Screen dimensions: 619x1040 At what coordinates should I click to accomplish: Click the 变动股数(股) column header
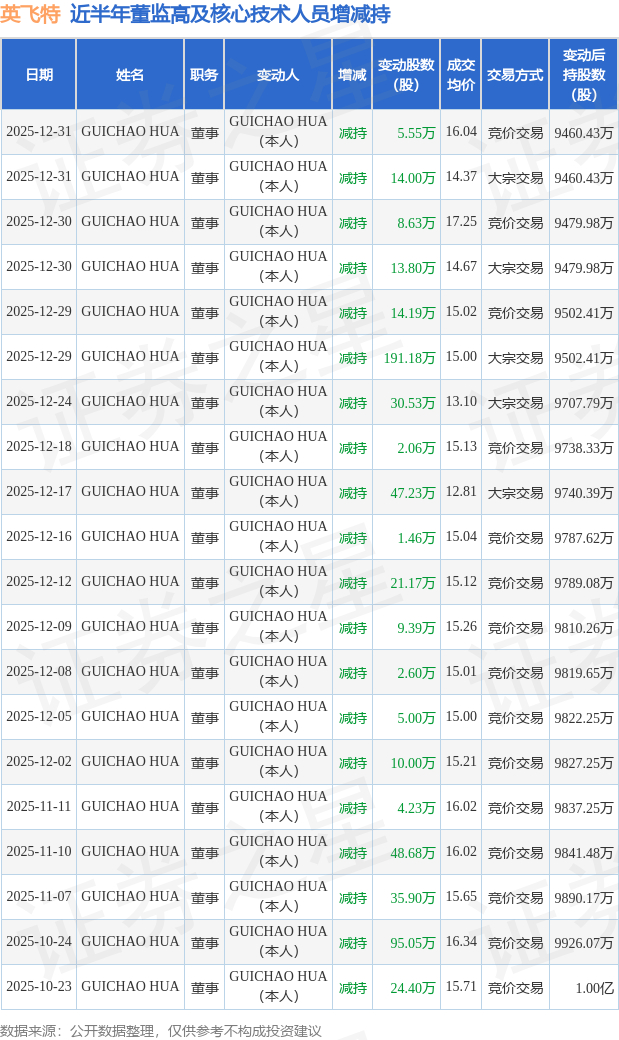point(406,75)
